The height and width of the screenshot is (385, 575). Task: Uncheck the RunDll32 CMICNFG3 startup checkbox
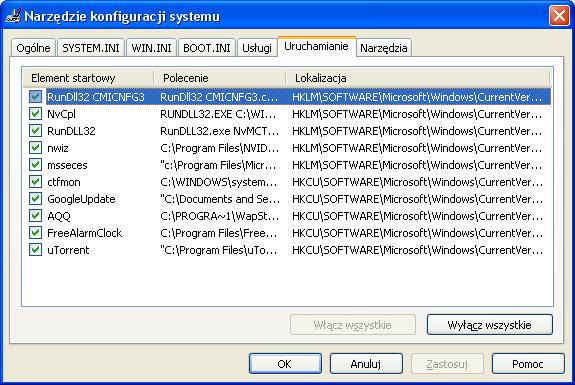[x=35, y=97]
